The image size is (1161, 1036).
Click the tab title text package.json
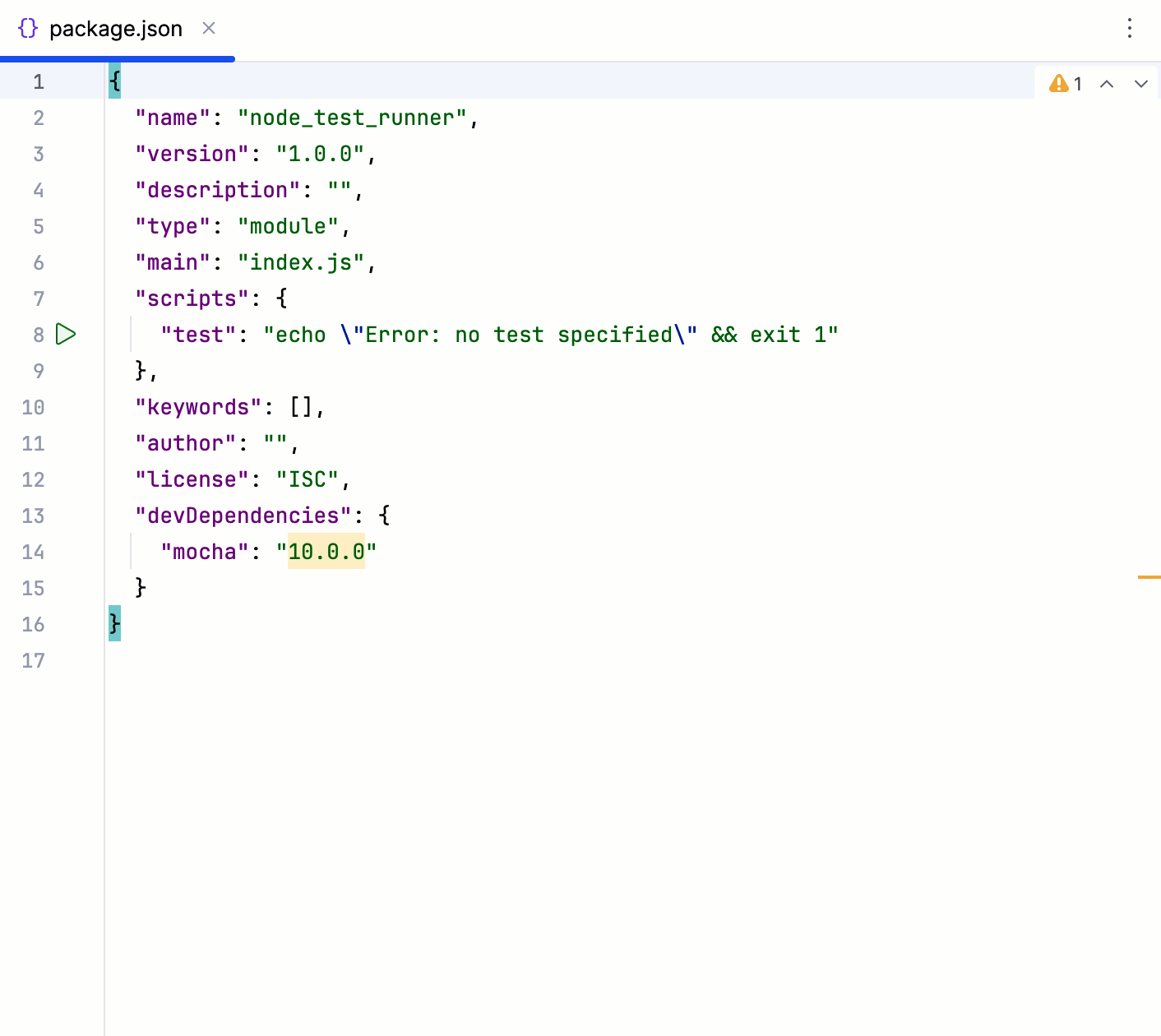click(x=115, y=28)
